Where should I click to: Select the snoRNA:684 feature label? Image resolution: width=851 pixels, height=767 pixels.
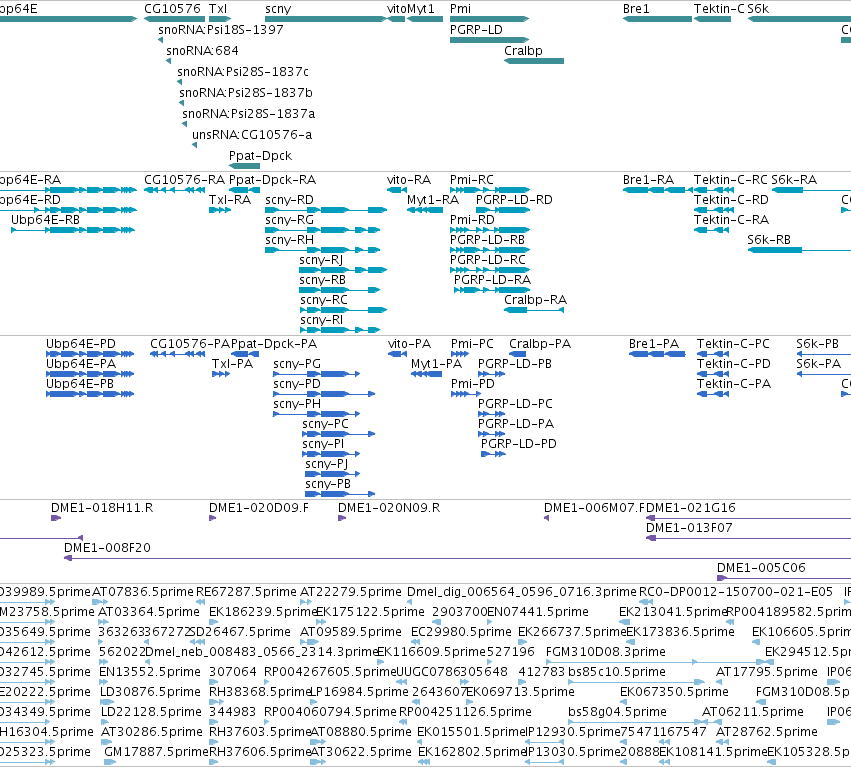[x=202, y=50]
